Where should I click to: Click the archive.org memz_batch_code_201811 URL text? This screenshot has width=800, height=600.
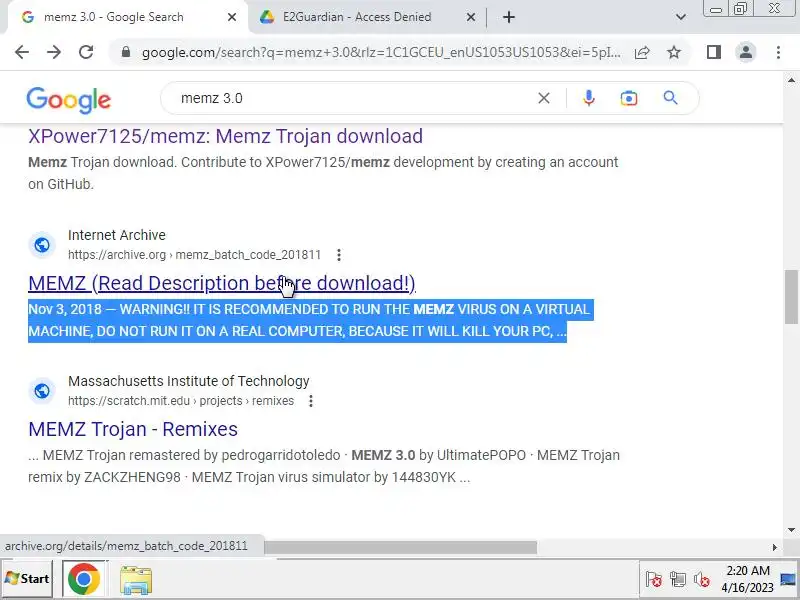point(194,255)
